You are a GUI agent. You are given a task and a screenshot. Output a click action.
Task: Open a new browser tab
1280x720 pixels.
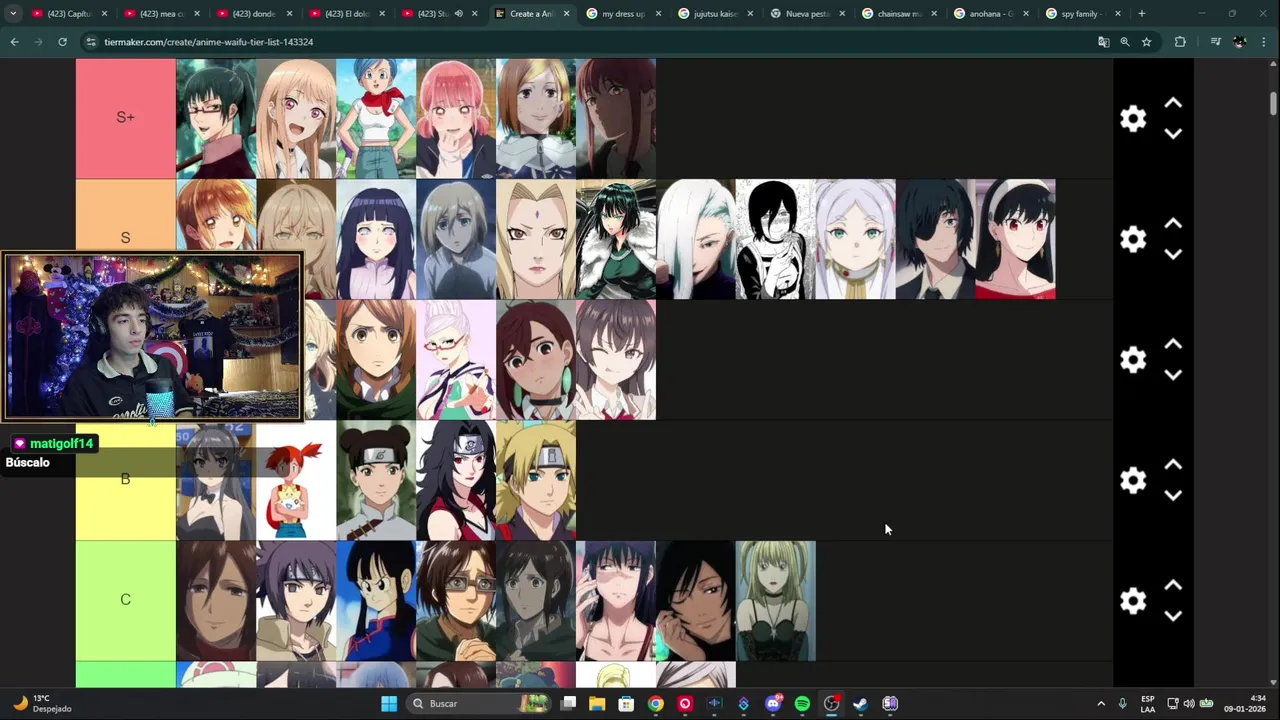click(x=1142, y=14)
